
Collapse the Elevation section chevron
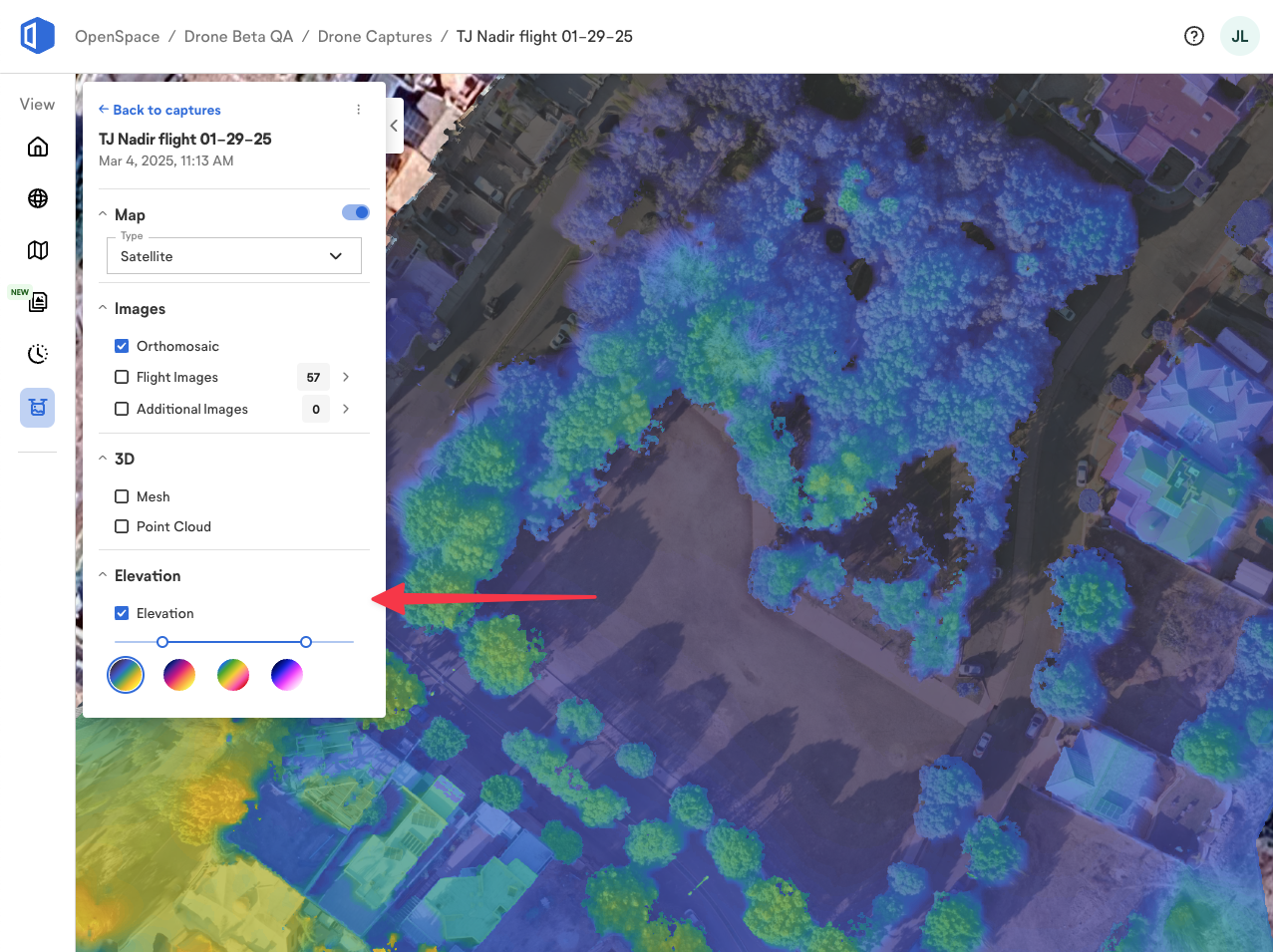click(x=104, y=575)
